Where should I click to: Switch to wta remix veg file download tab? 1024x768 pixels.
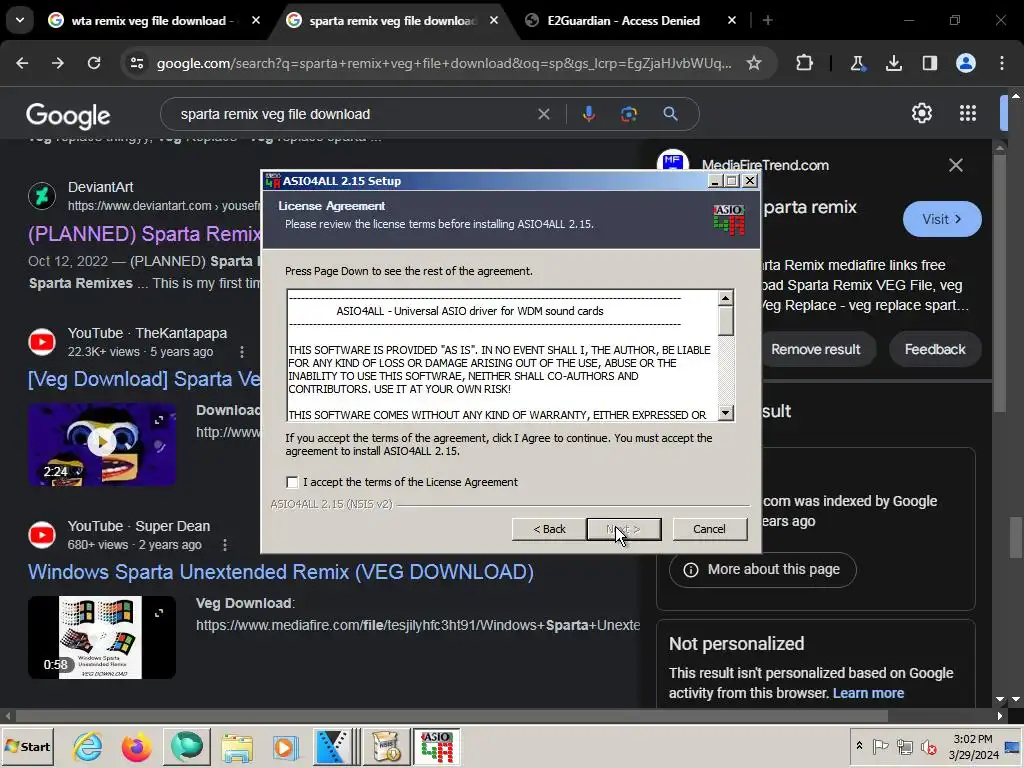coord(152,21)
